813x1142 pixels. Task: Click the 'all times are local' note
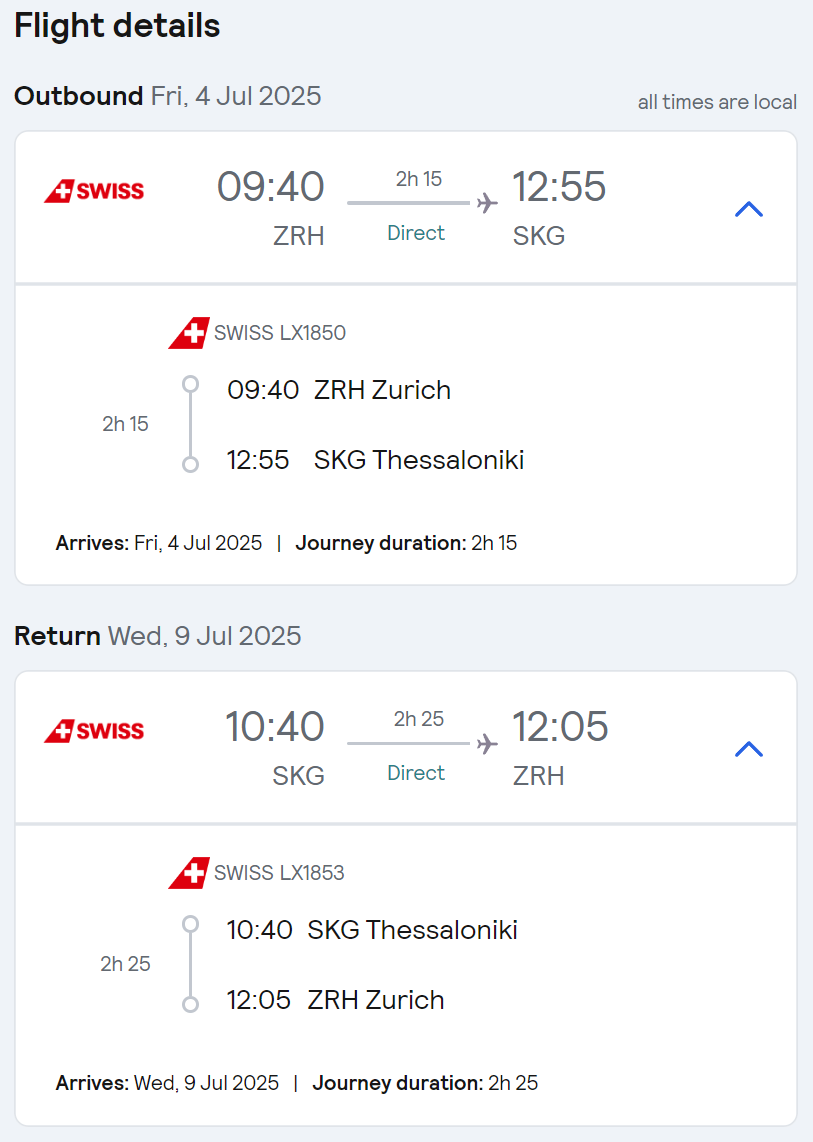point(718,102)
